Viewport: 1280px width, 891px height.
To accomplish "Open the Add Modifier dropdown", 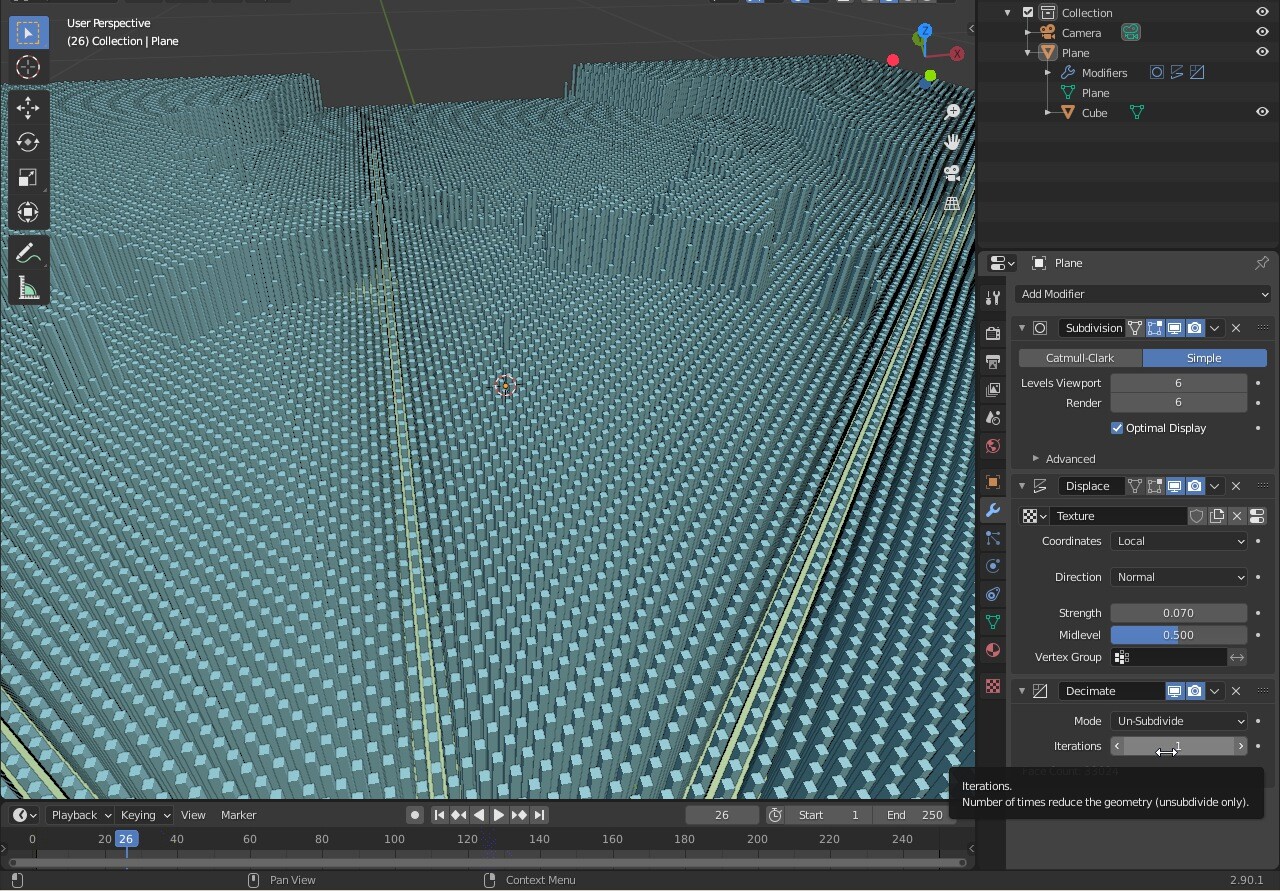I will click(x=1143, y=294).
